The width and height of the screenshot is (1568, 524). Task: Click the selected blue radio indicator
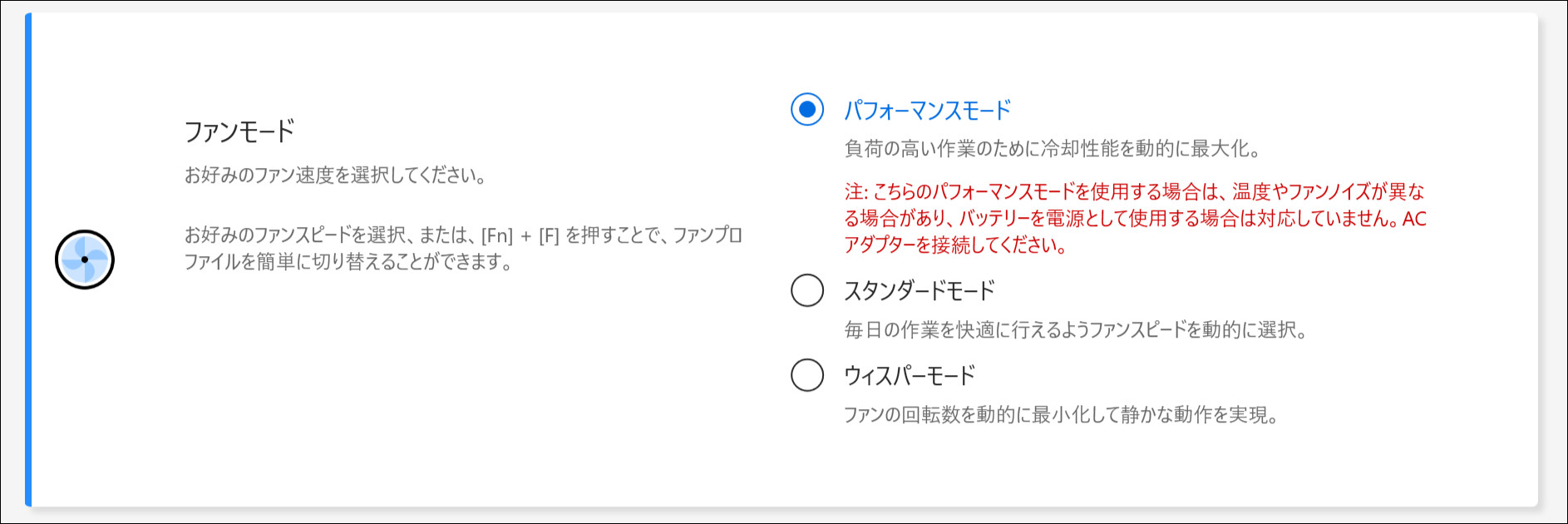click(806, 107)
